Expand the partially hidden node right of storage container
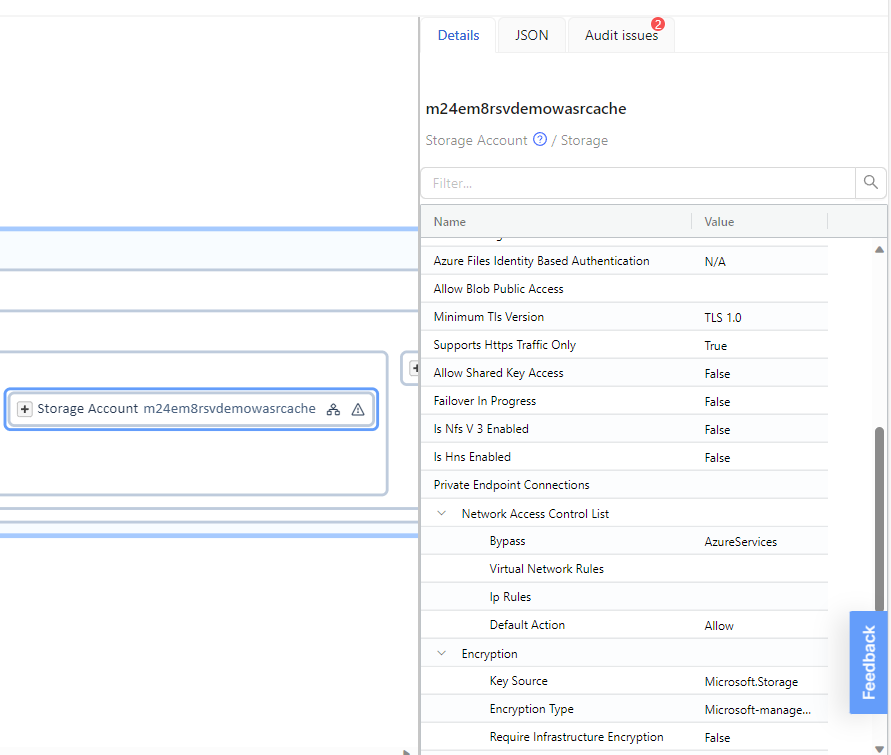Image resolution: width=891 pixels, height=755 pixels. click(x=414, y=368)
